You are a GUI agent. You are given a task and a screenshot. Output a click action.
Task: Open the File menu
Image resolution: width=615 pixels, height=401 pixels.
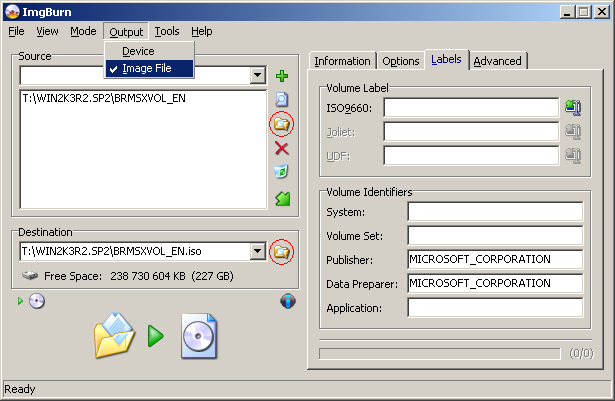pos(16,31)
